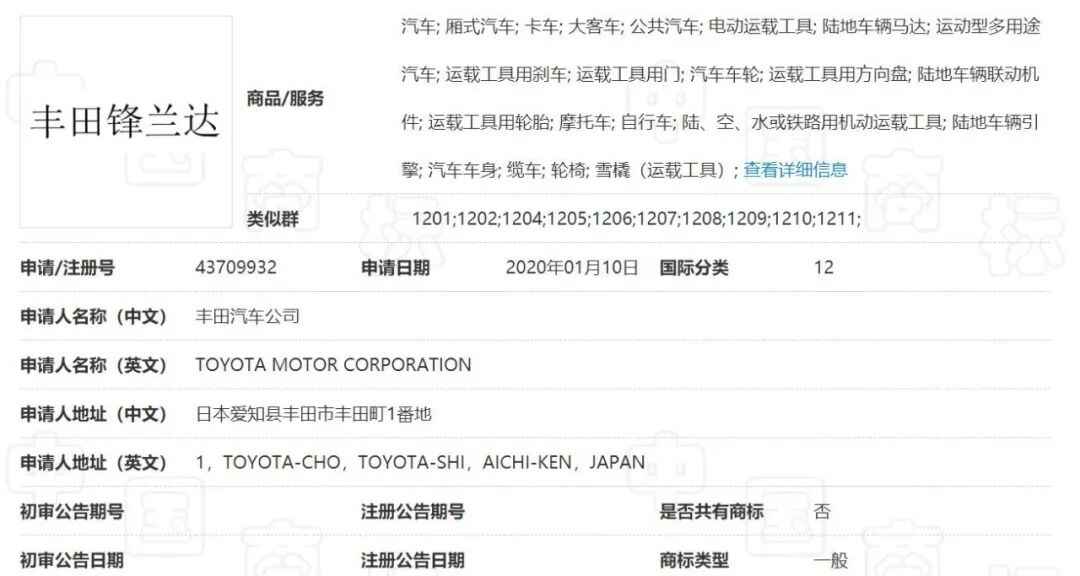The image size is (1080, 576).
Task: Open the 查看详细信息 link
Action: tap(795, 169)
